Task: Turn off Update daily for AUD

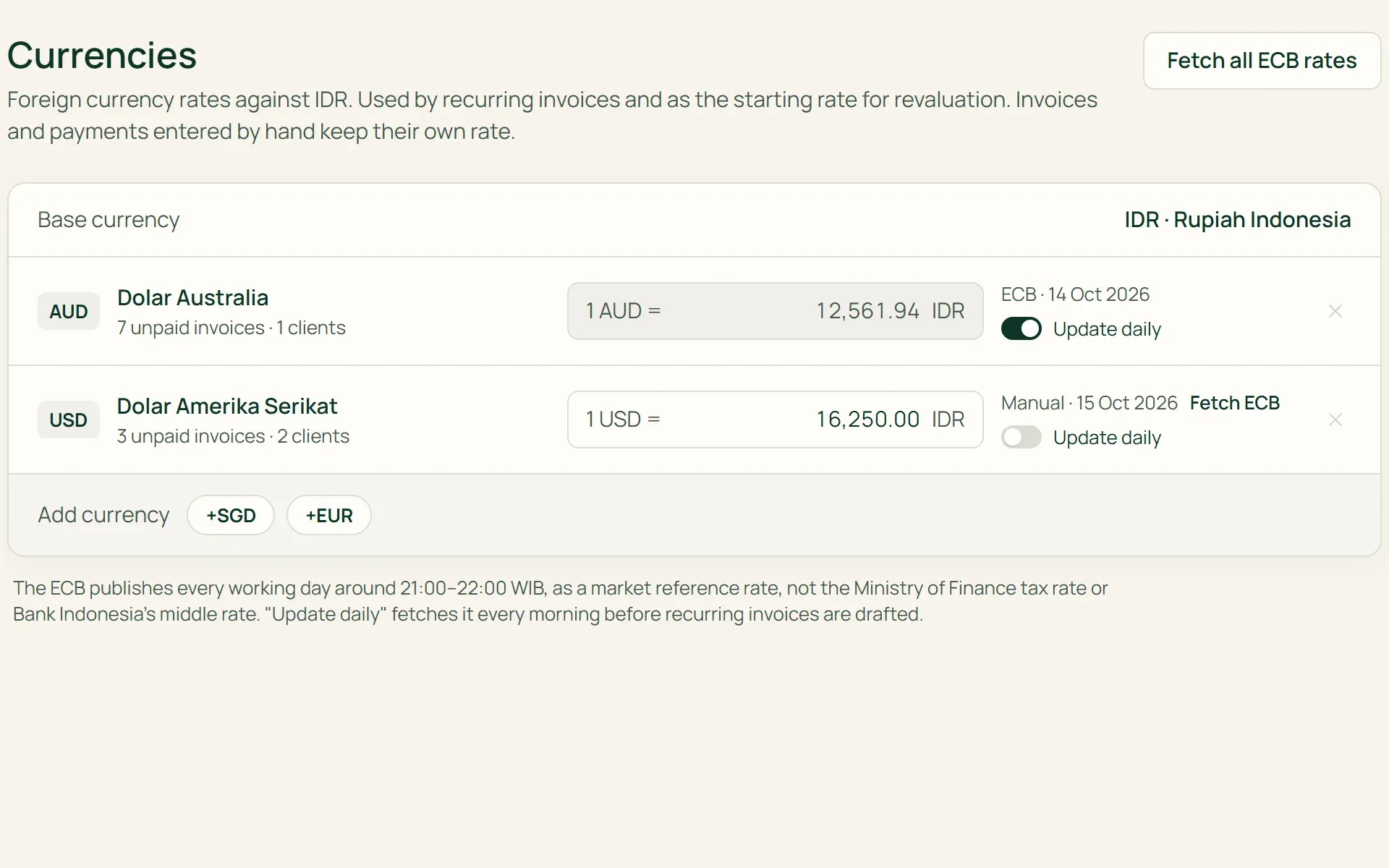Action: point(1021,328)
